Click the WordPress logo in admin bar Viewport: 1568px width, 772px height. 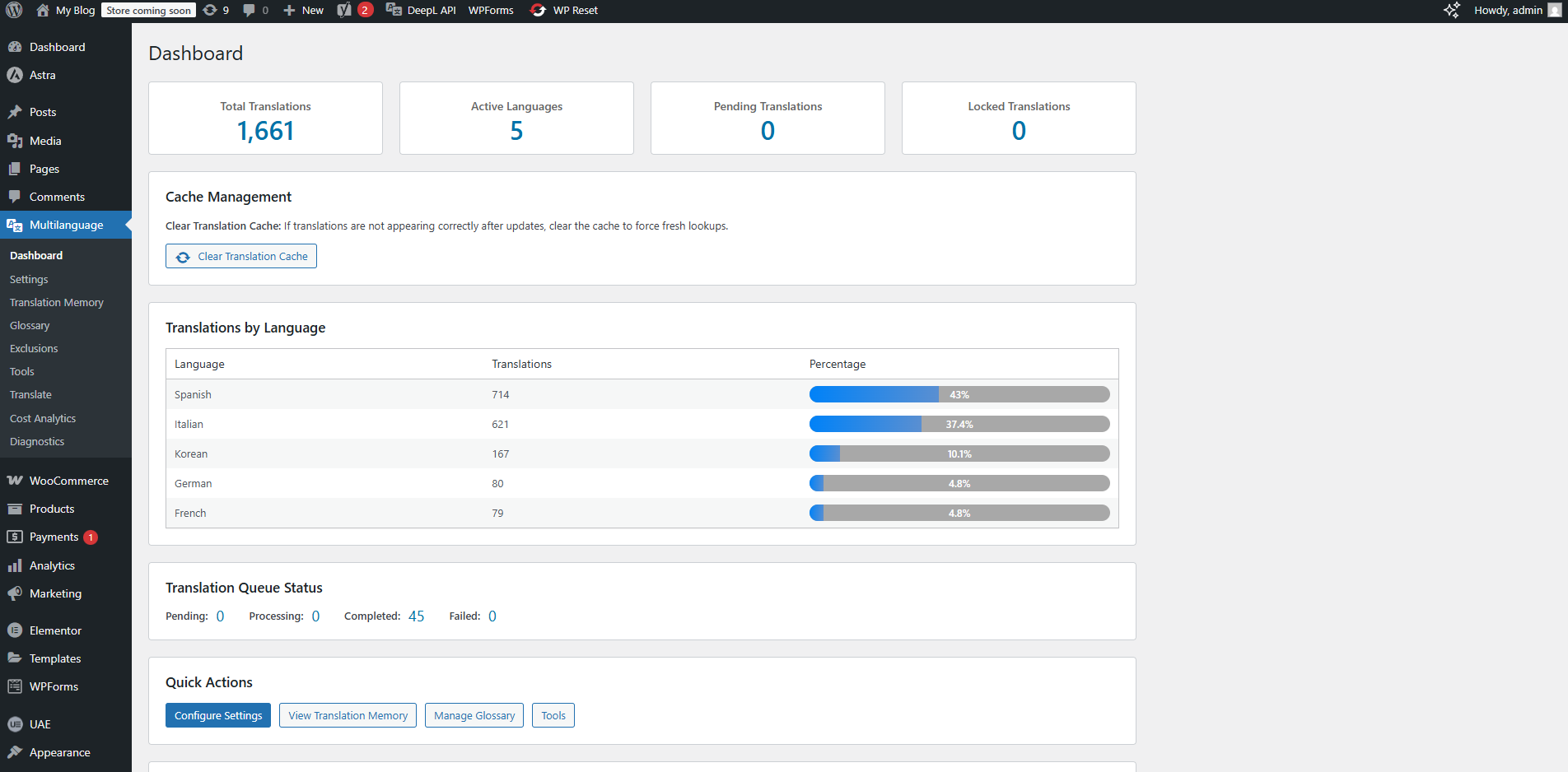(x=14, y=11)
